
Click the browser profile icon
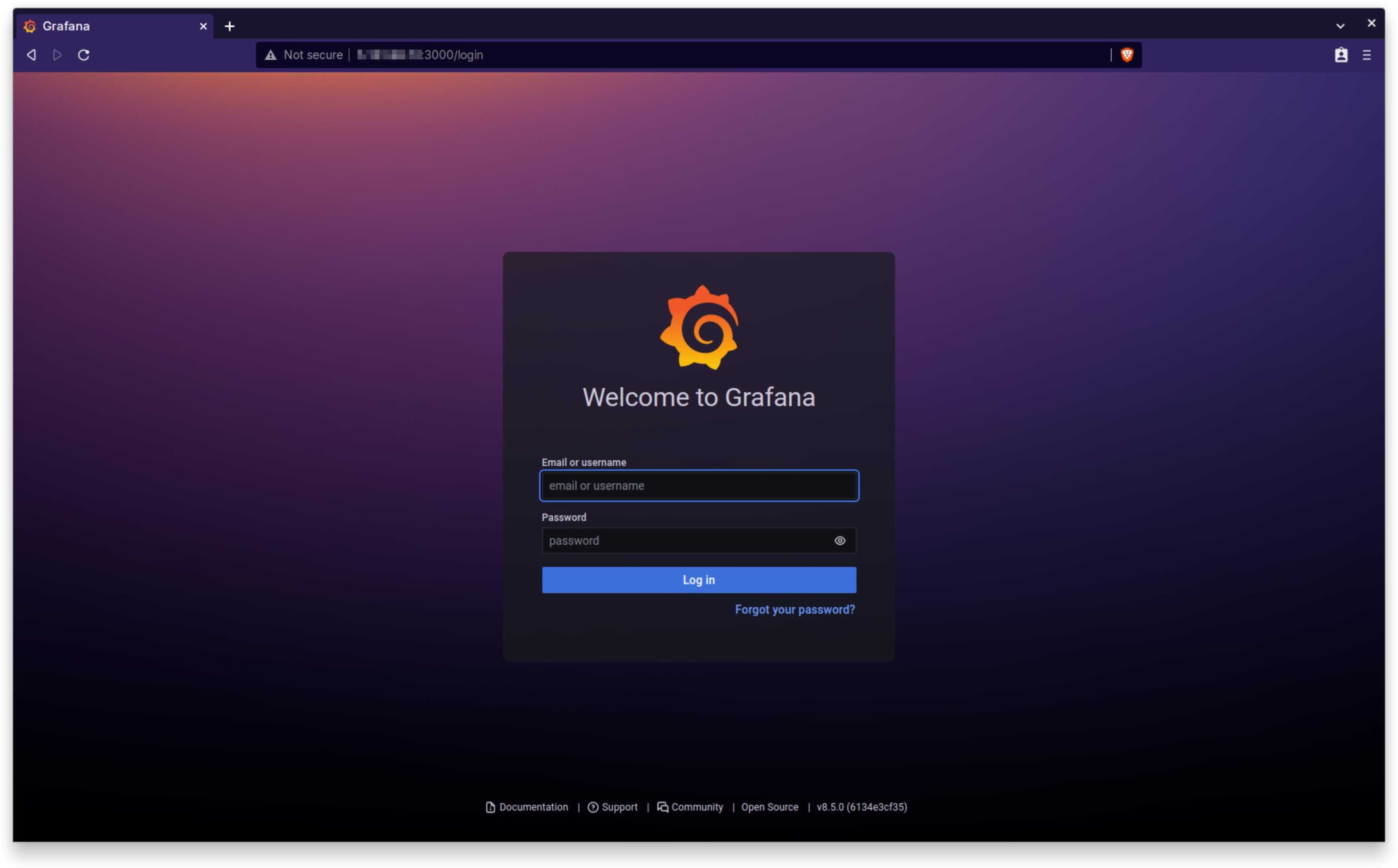click(x=1341, y=55)
